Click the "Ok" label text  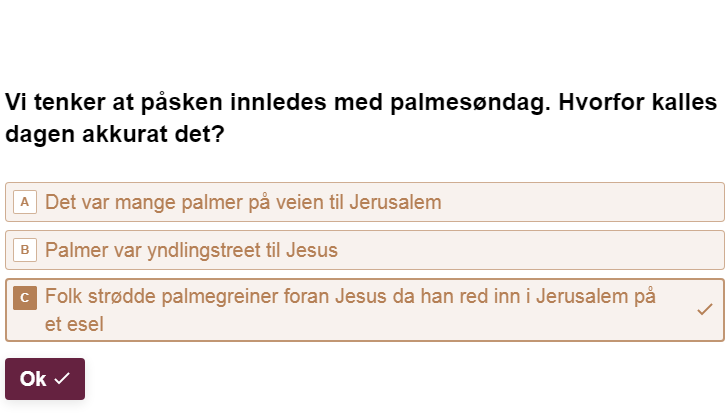tap(33, 379)
